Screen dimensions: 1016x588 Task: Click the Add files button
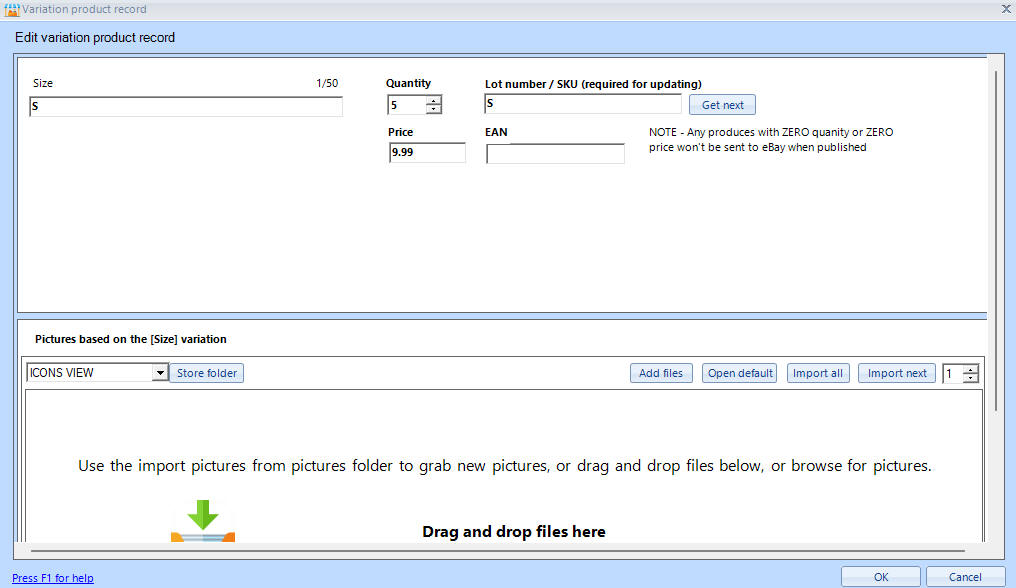[661, 373]
